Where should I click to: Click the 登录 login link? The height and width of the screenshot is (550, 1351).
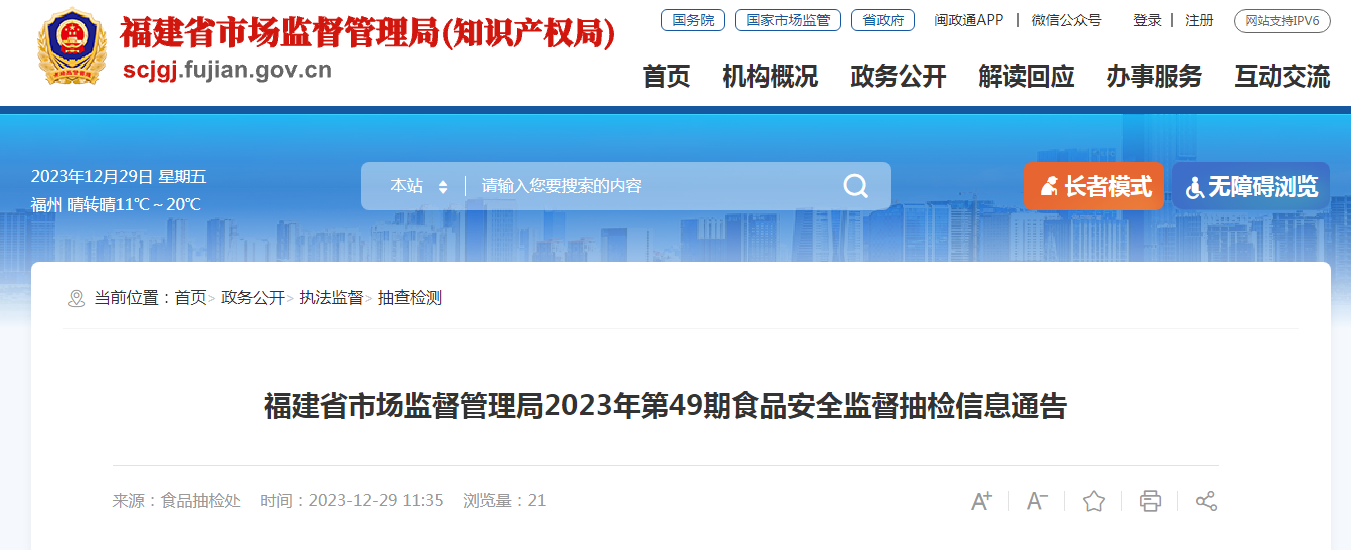(1147, 20)
